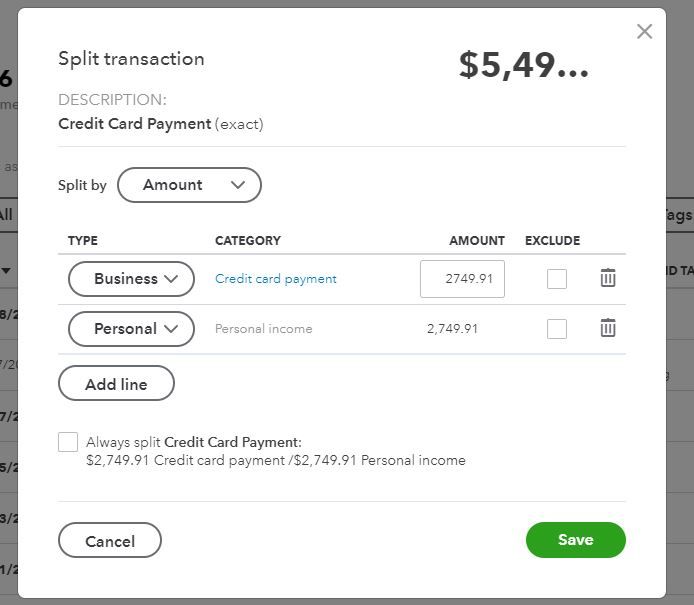Delete the Business split line
Screen dimensions: 694x605
(608, 278)
